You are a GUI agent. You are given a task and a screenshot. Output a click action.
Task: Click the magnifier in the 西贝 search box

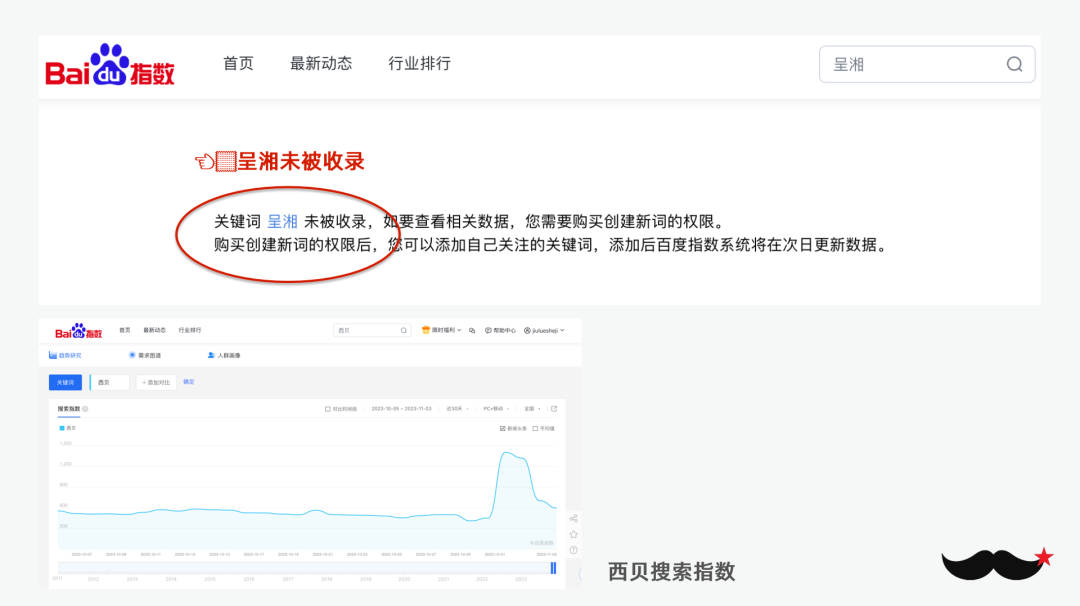(404, 331)
